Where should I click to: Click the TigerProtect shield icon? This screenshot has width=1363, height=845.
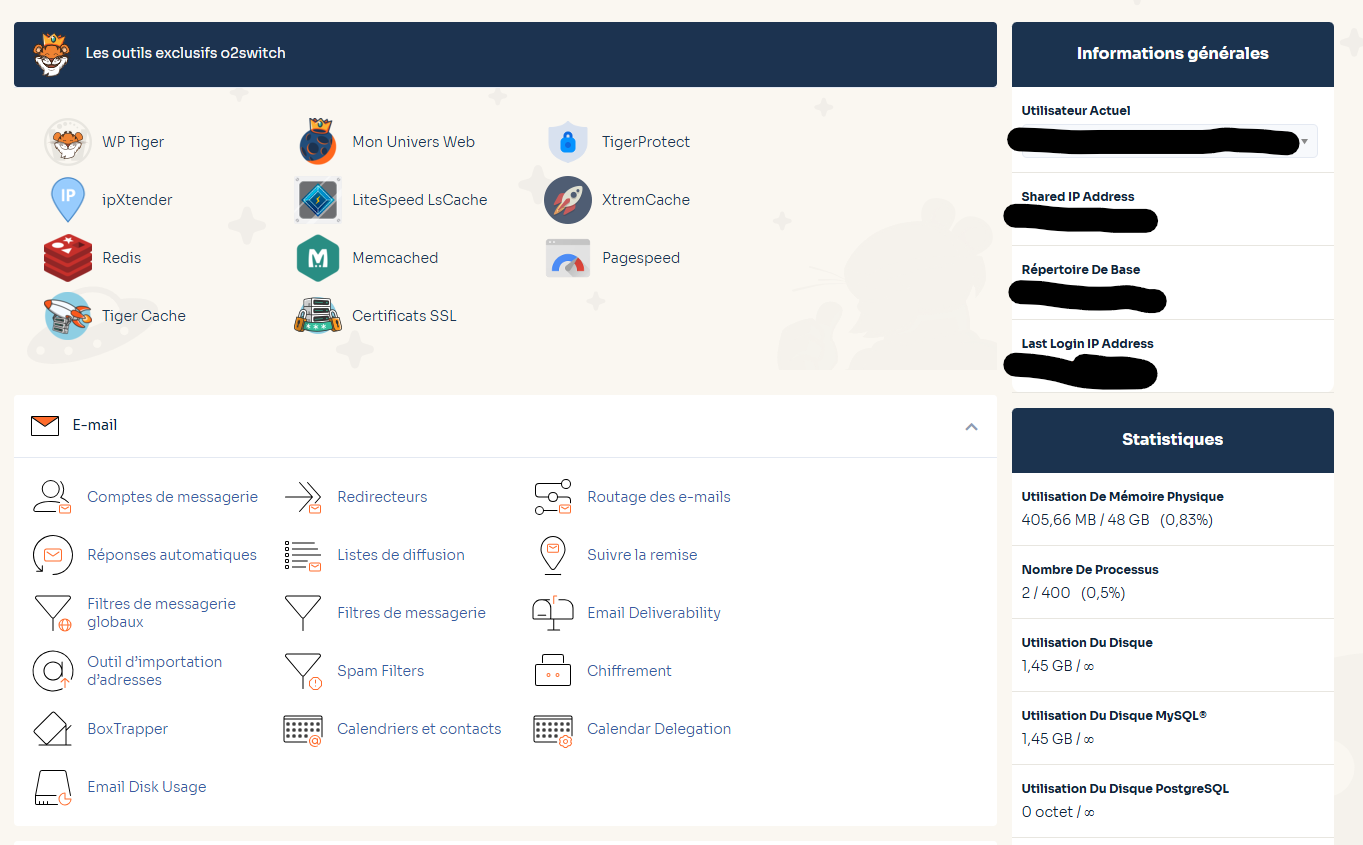point(568,142)
